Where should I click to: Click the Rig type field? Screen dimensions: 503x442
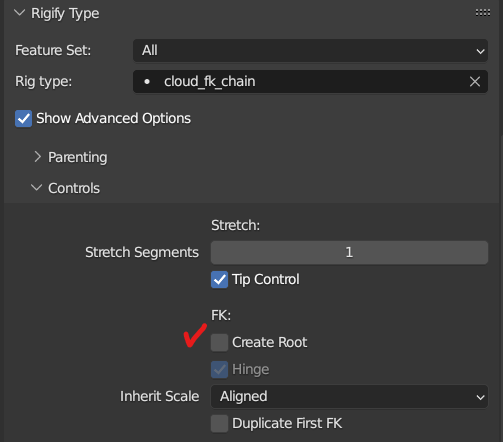pos(310,82)
